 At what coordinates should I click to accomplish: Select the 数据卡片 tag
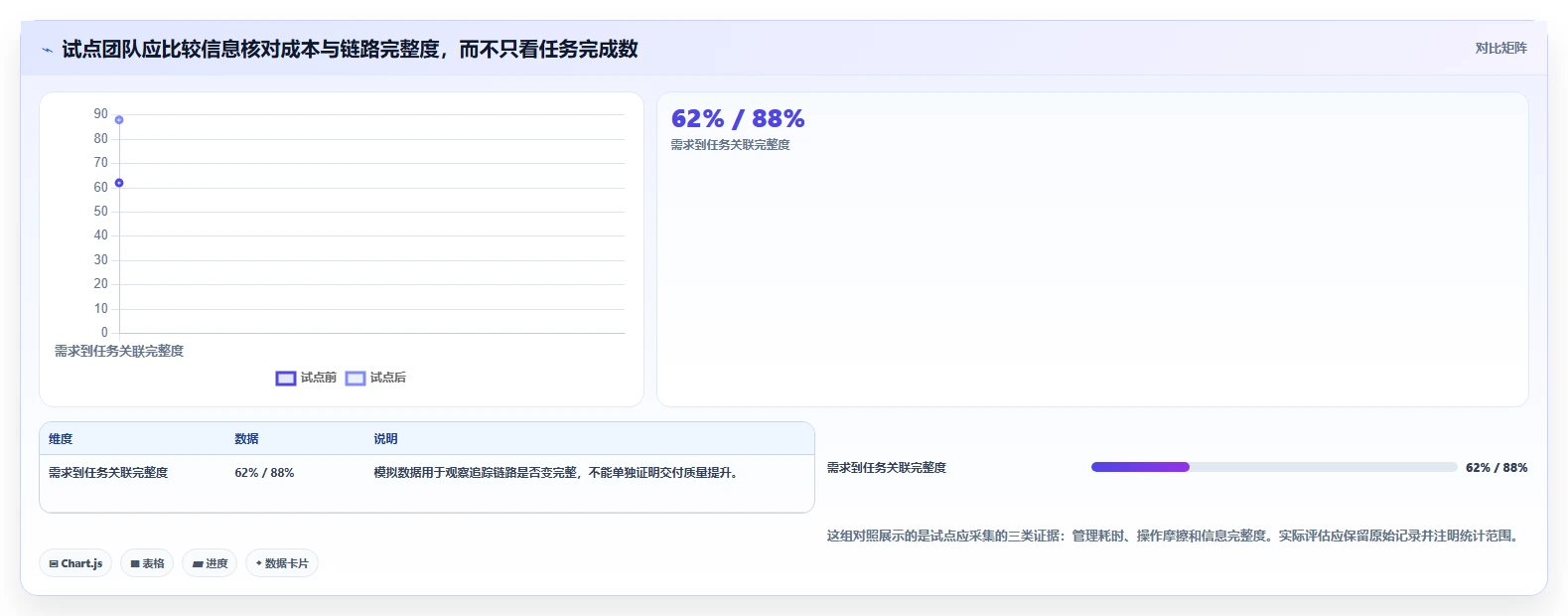tap(282, 563)
